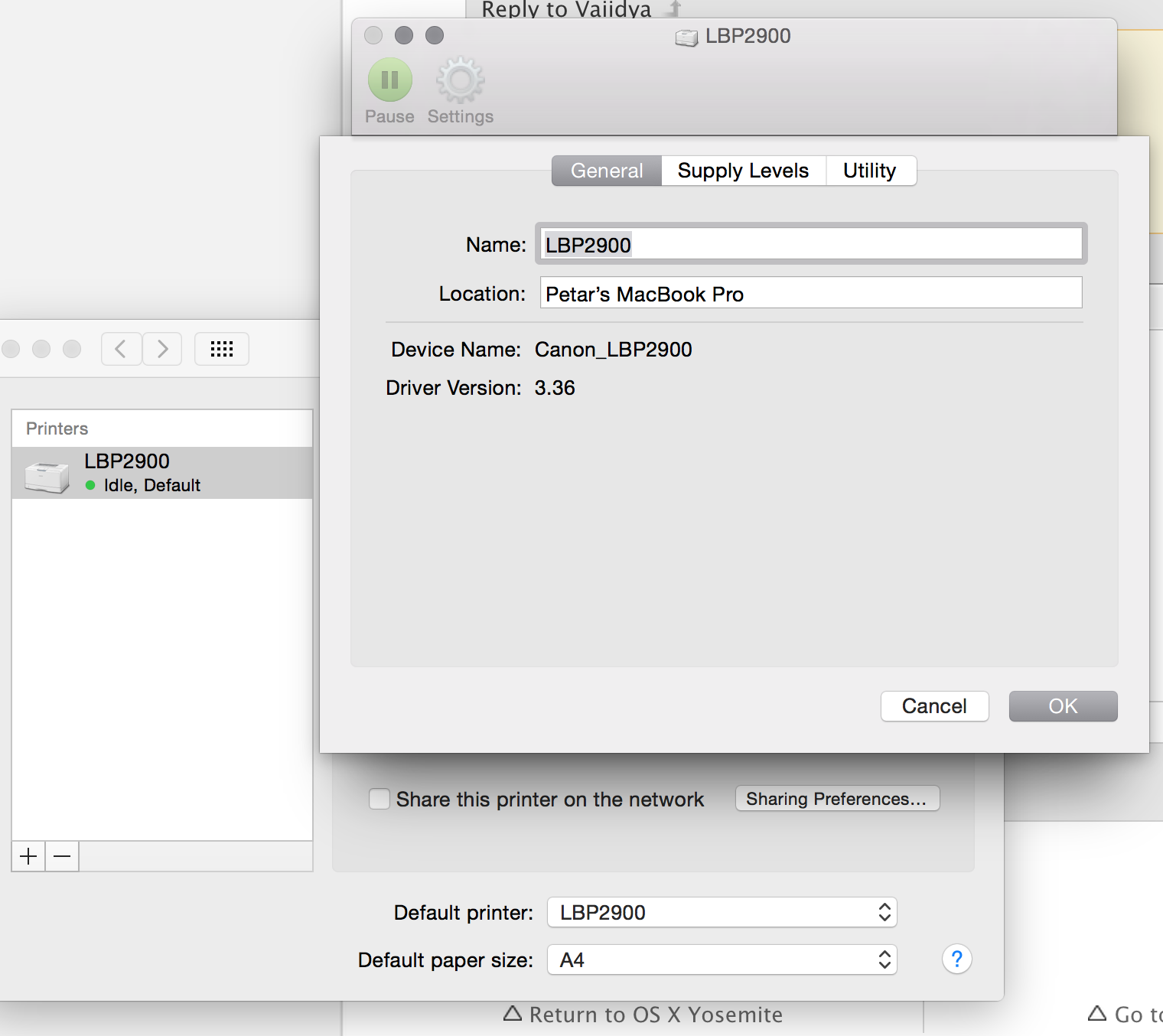Open the Default paper size dropdown
Viewport: 1163px width, 1036px height.
coord(722,959)
